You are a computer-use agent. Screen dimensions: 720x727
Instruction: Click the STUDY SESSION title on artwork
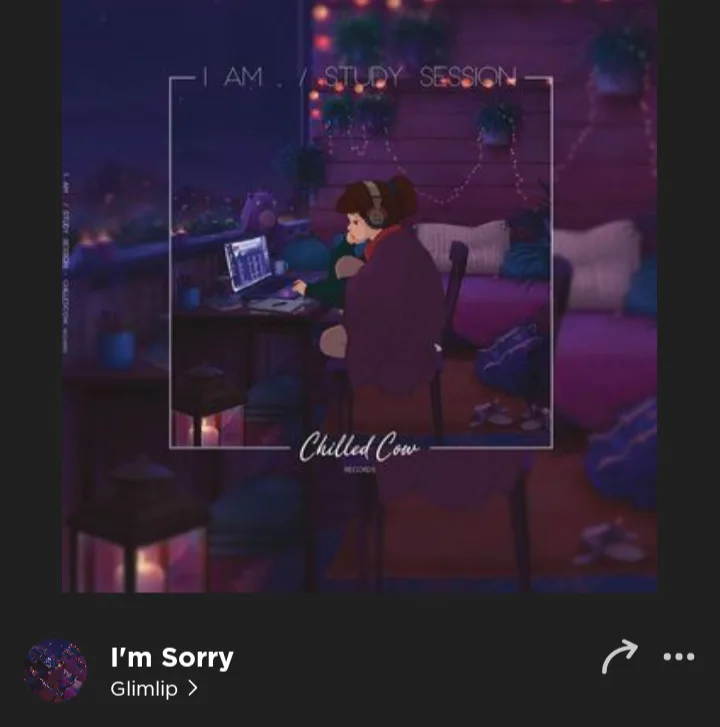(x=420, y=77)
